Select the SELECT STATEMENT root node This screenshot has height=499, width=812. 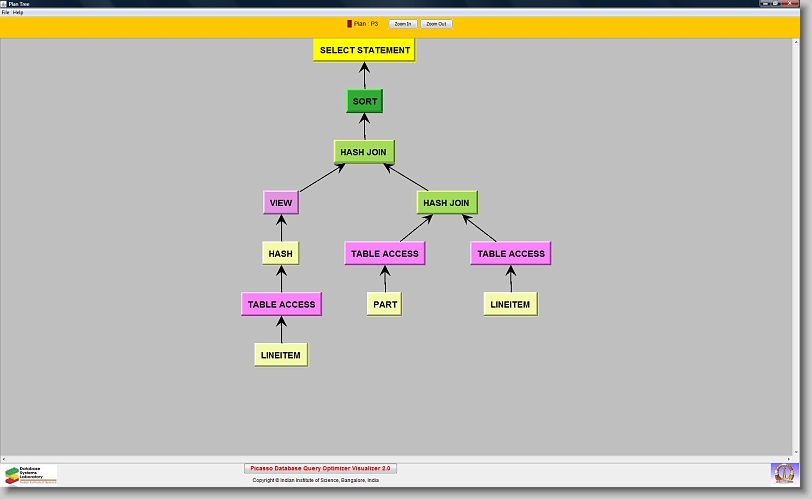tap(364, 50)
